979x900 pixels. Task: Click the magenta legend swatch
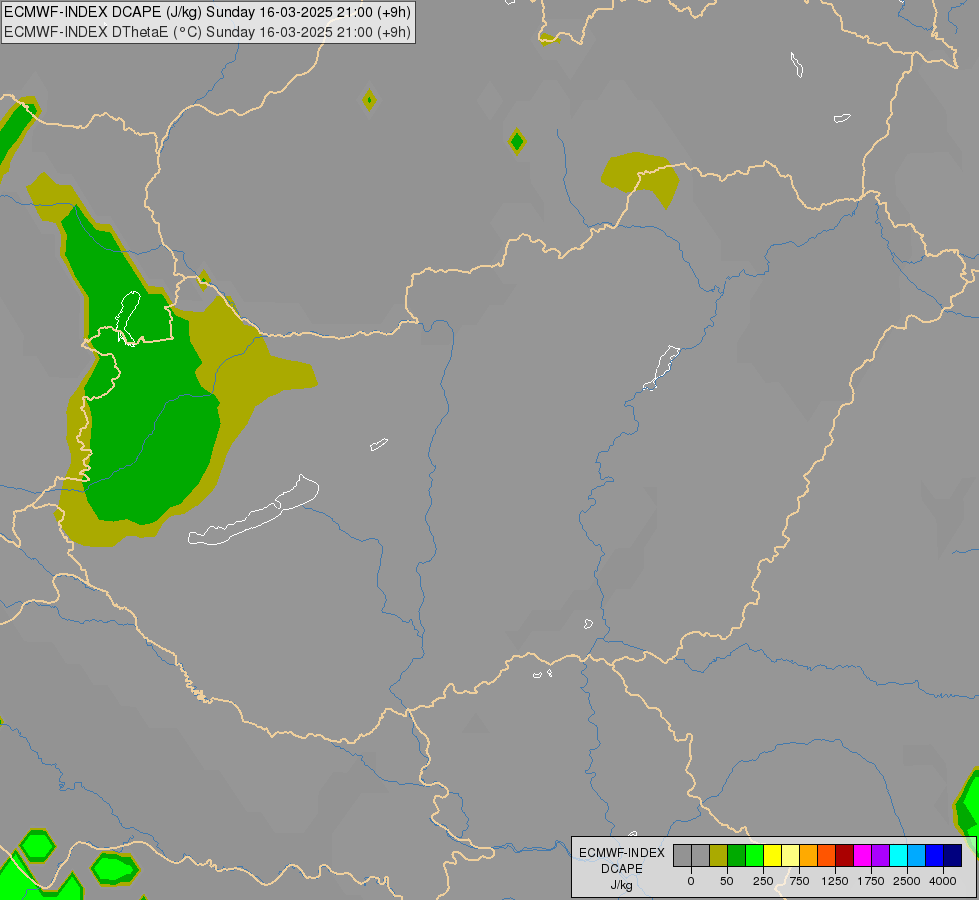863,856
